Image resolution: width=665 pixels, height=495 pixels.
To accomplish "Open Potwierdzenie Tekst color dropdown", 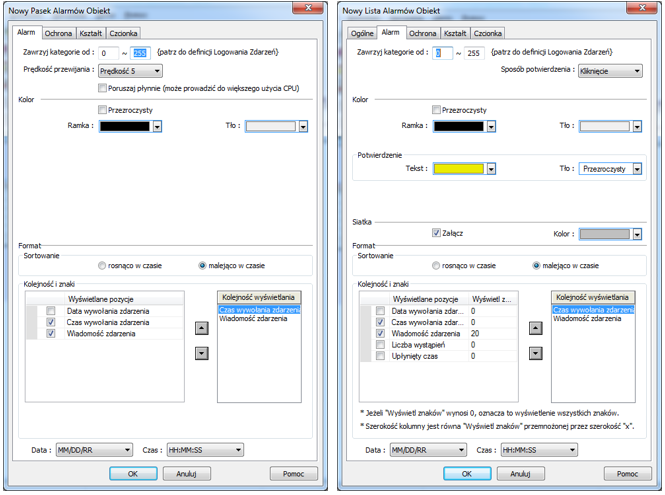I will coord(491,169).
